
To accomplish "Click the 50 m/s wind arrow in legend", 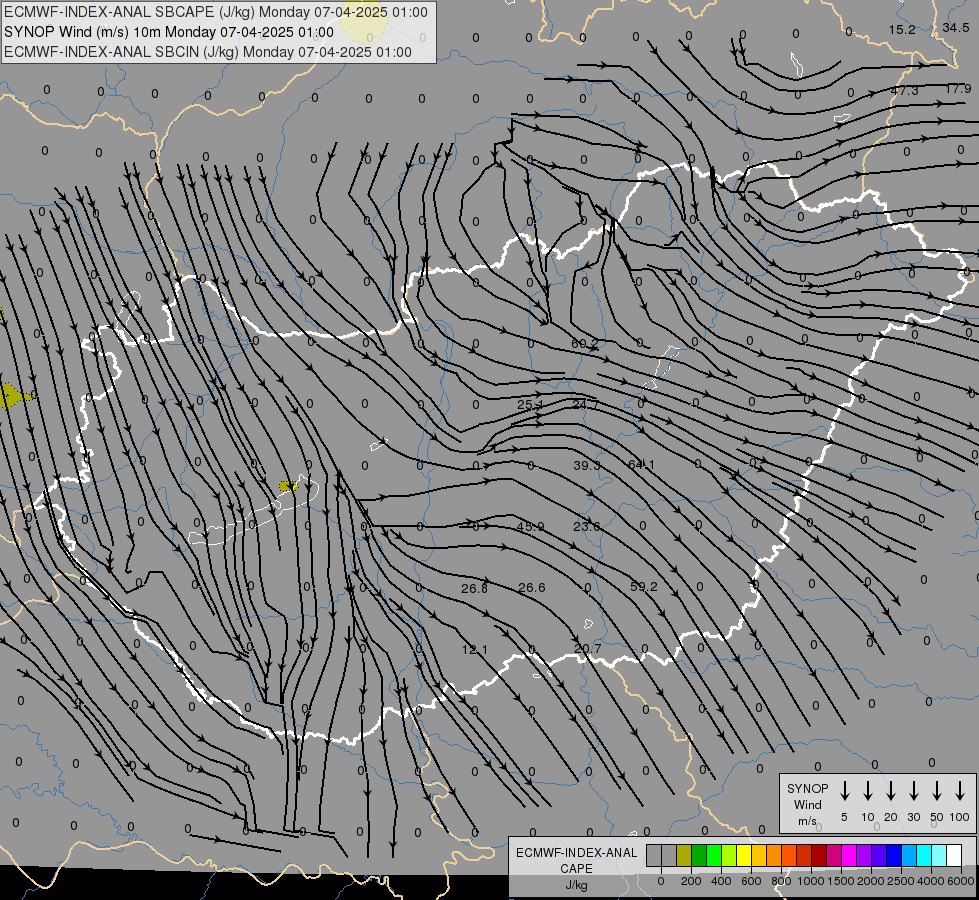I will [937, 791].
